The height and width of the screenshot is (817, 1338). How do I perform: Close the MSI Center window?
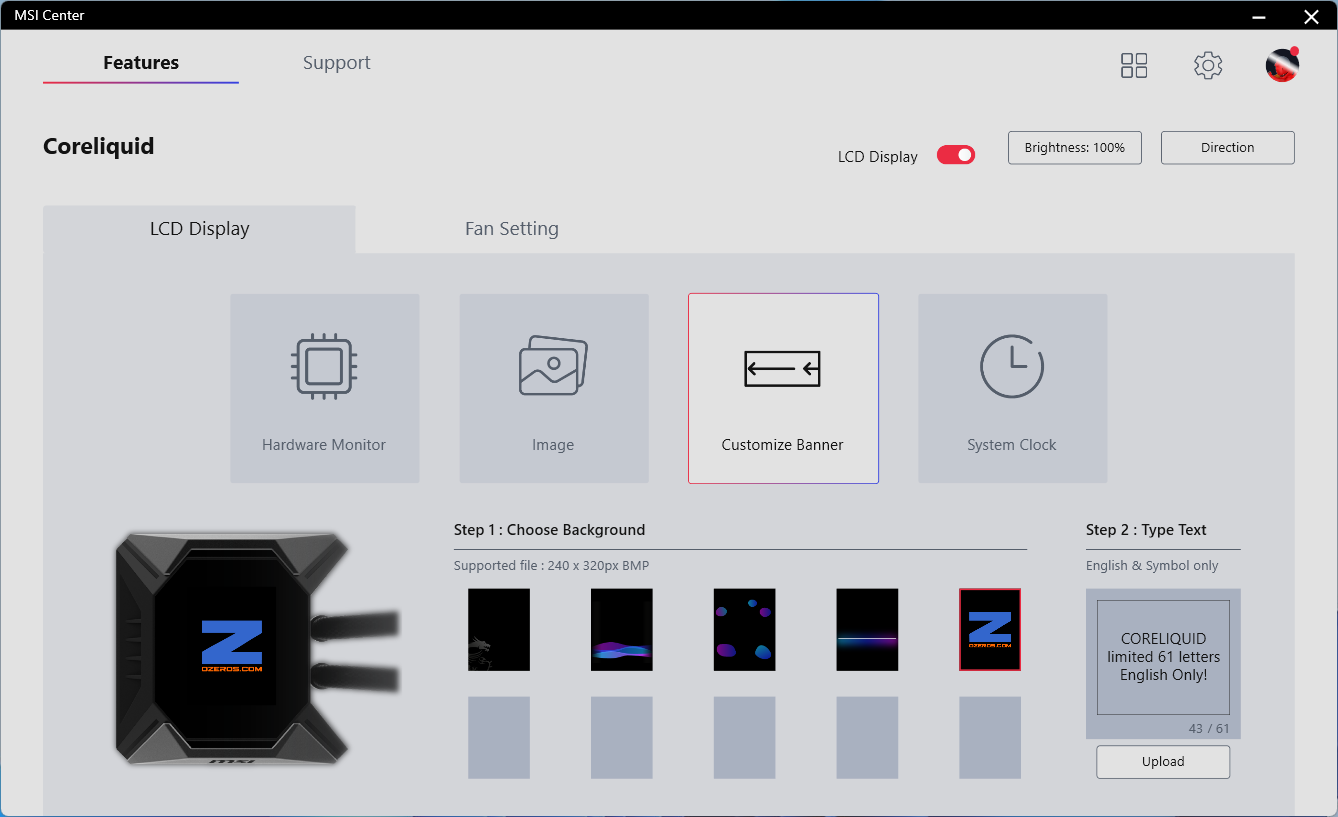(1311, 16)
